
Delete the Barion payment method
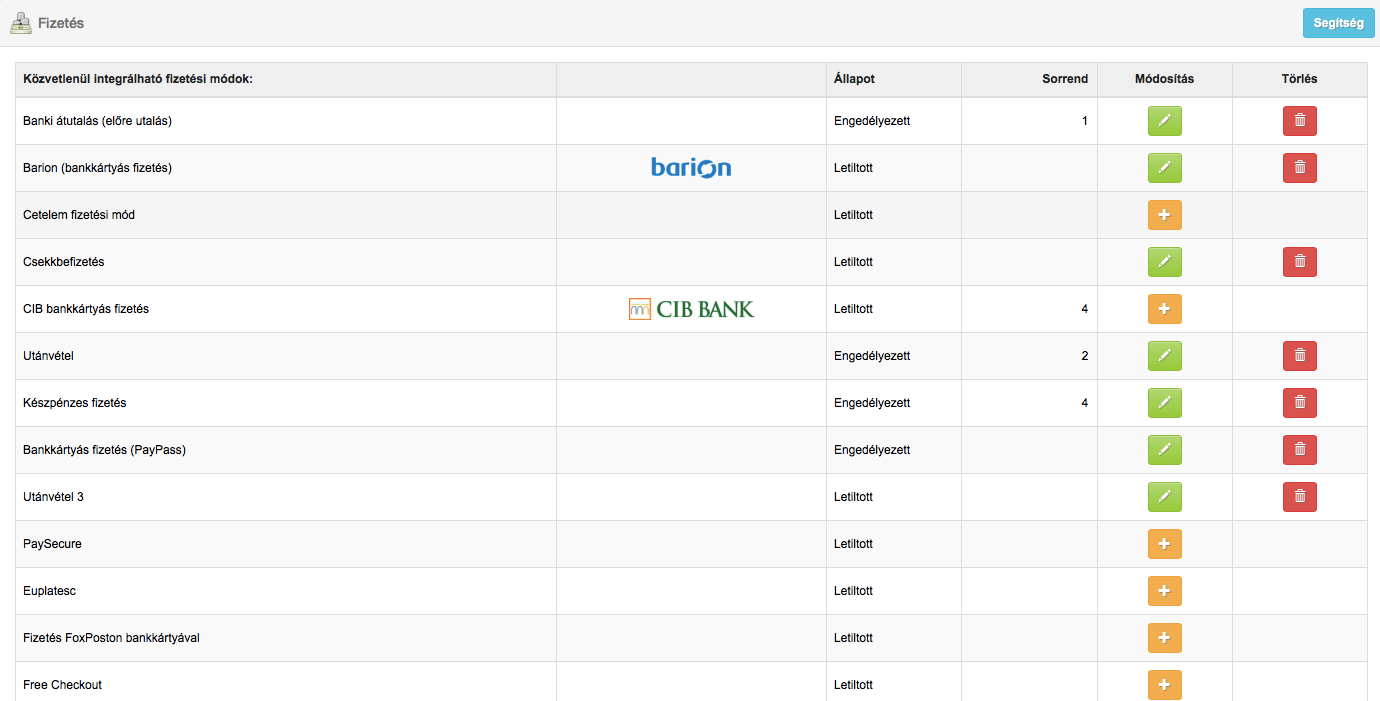tap(1299, 168)
